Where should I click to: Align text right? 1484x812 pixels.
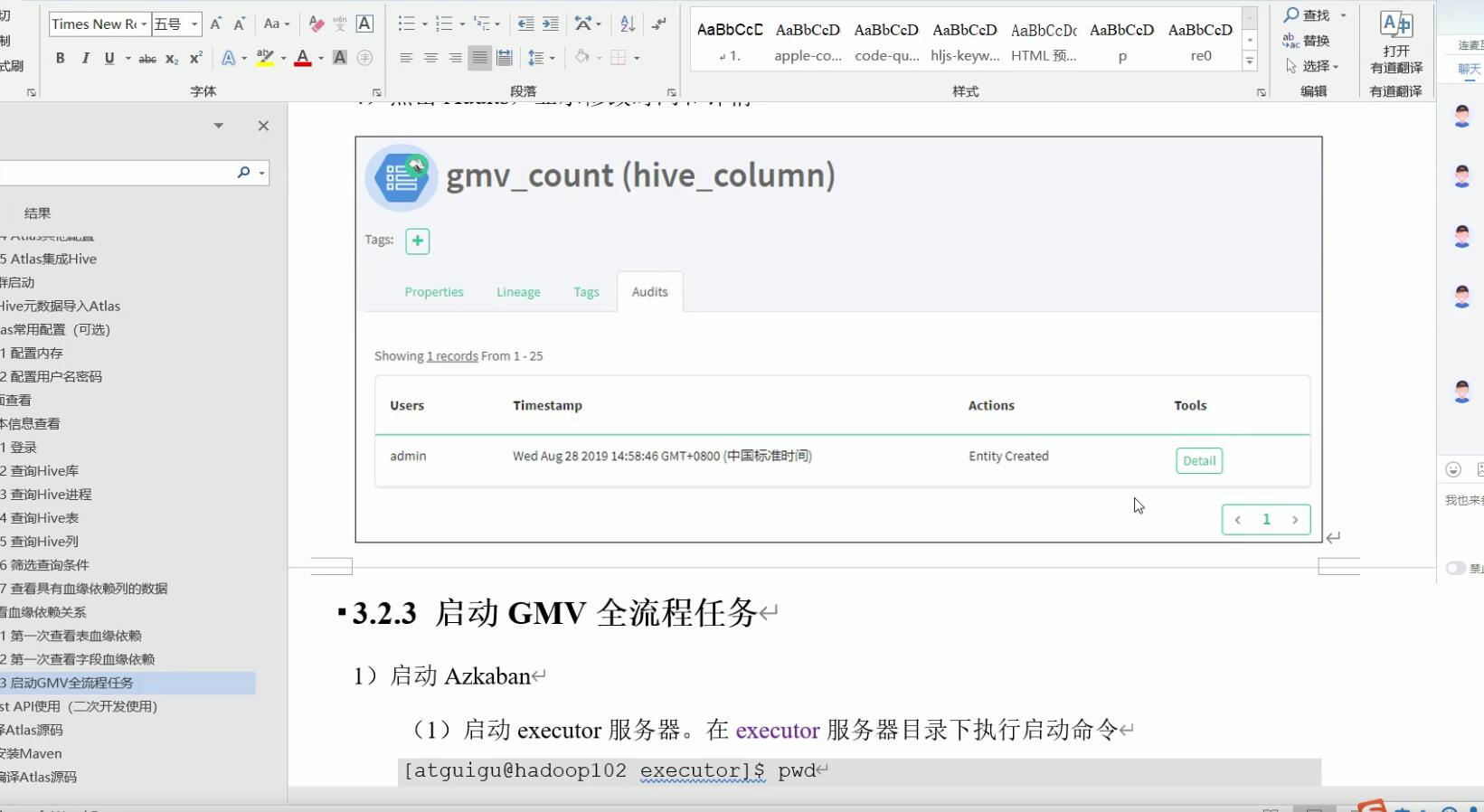point(455,58)
